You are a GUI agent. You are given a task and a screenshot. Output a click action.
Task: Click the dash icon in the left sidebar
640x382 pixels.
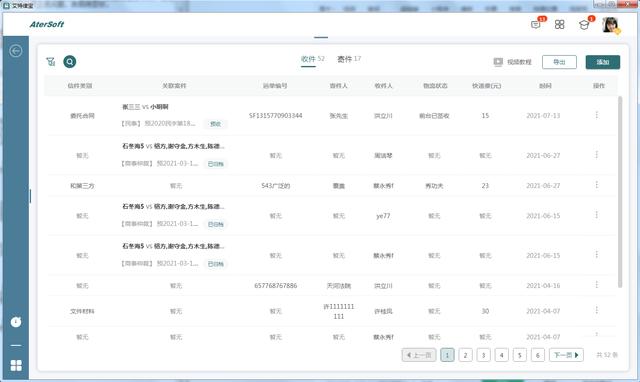click(16, 345)
